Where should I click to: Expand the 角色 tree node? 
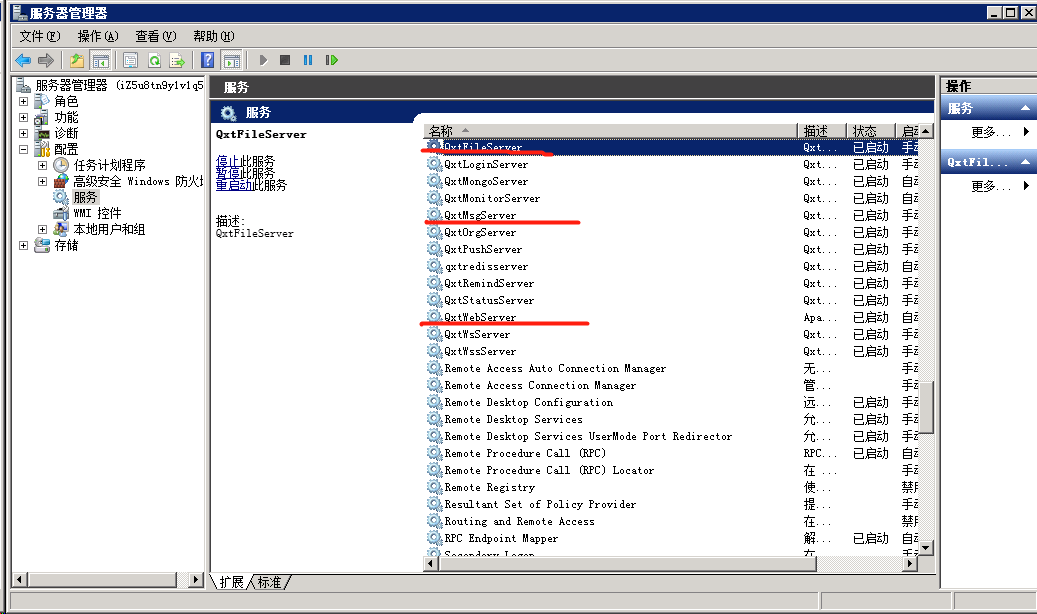pyautogui.click(x=24, y=102)
